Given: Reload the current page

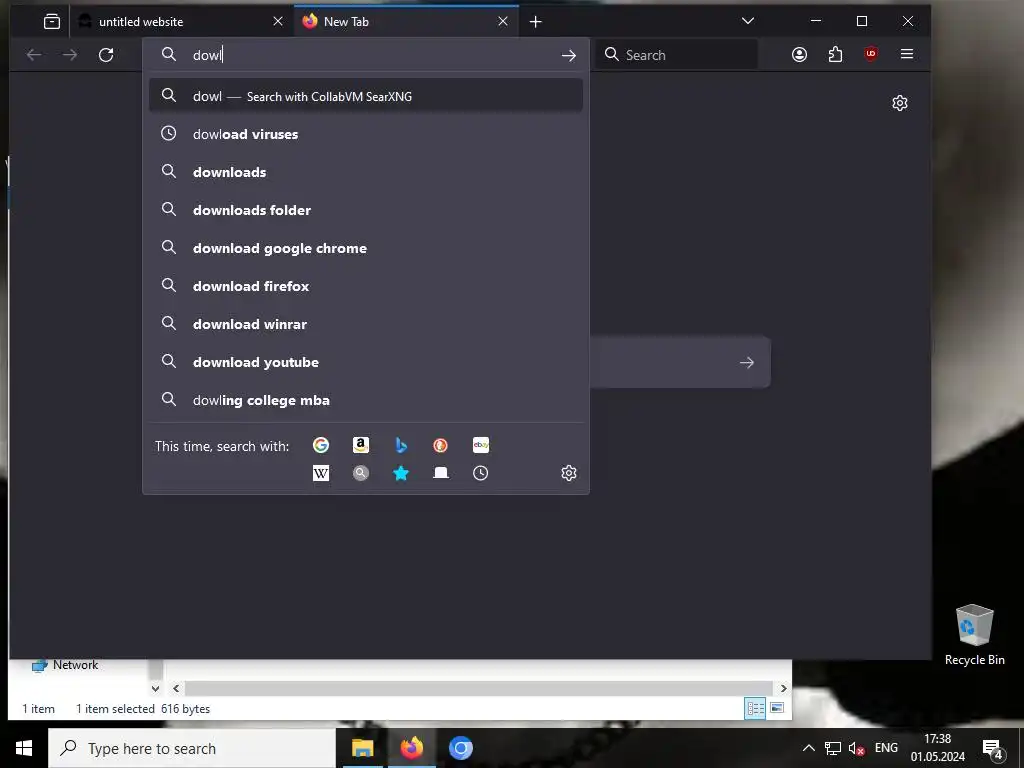Looking at the screenshot, I should (x=106, y=55).
